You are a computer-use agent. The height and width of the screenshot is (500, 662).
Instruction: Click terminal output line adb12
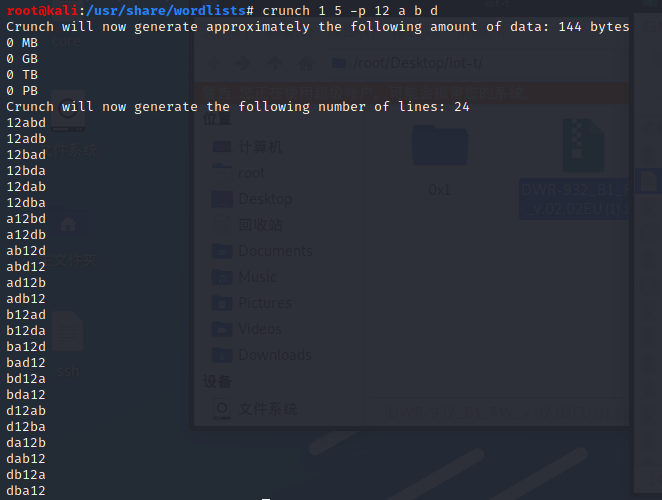pos(26,299)
